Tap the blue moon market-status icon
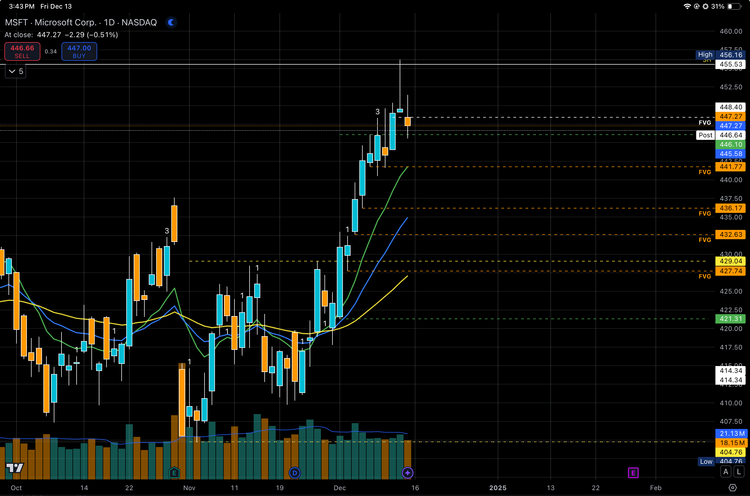750x496 pixels. [171, 22]
